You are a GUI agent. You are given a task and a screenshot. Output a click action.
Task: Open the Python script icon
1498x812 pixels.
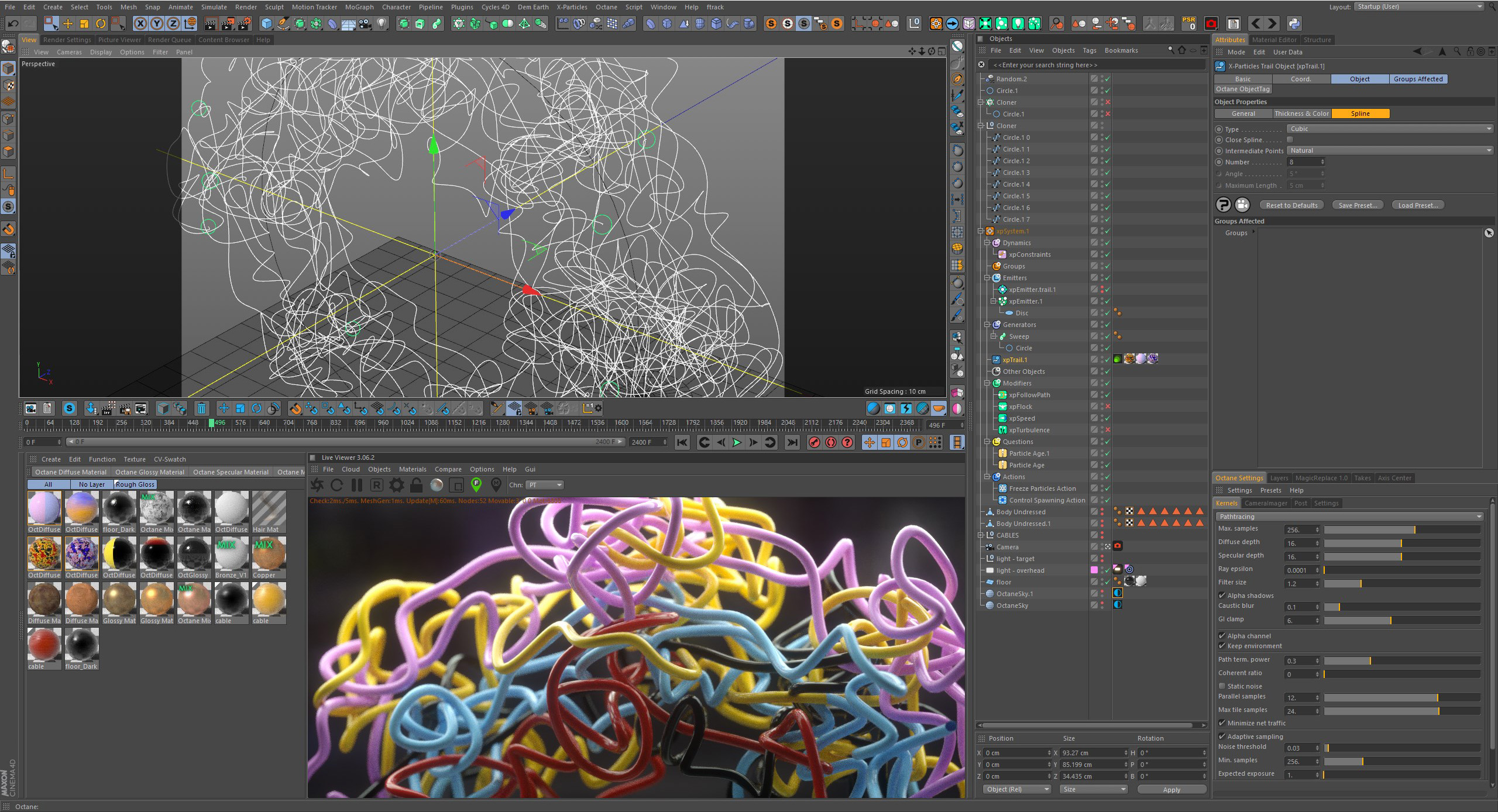coord(1294,24)
